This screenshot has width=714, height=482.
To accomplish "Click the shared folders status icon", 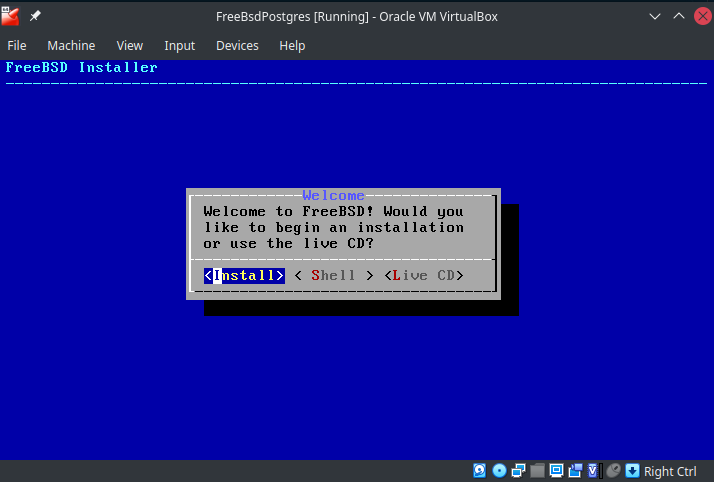I will (537, 471).
